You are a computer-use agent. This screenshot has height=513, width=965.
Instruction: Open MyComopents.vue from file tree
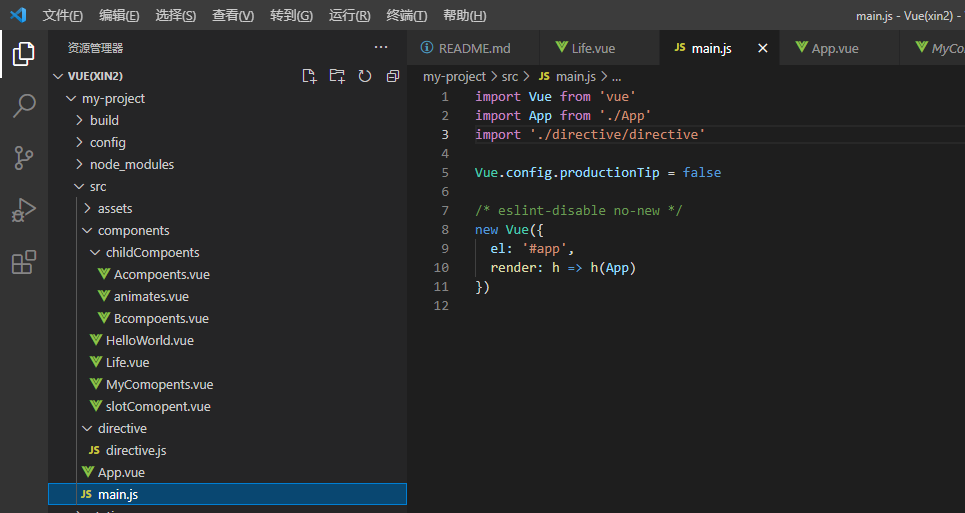(159, 384)
